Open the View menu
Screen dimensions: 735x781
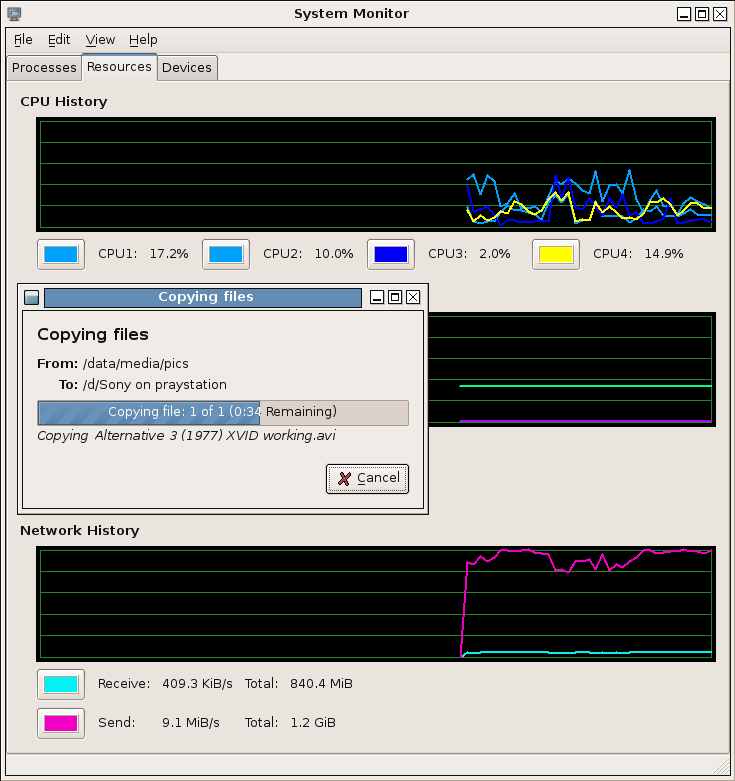click(100, 40)
